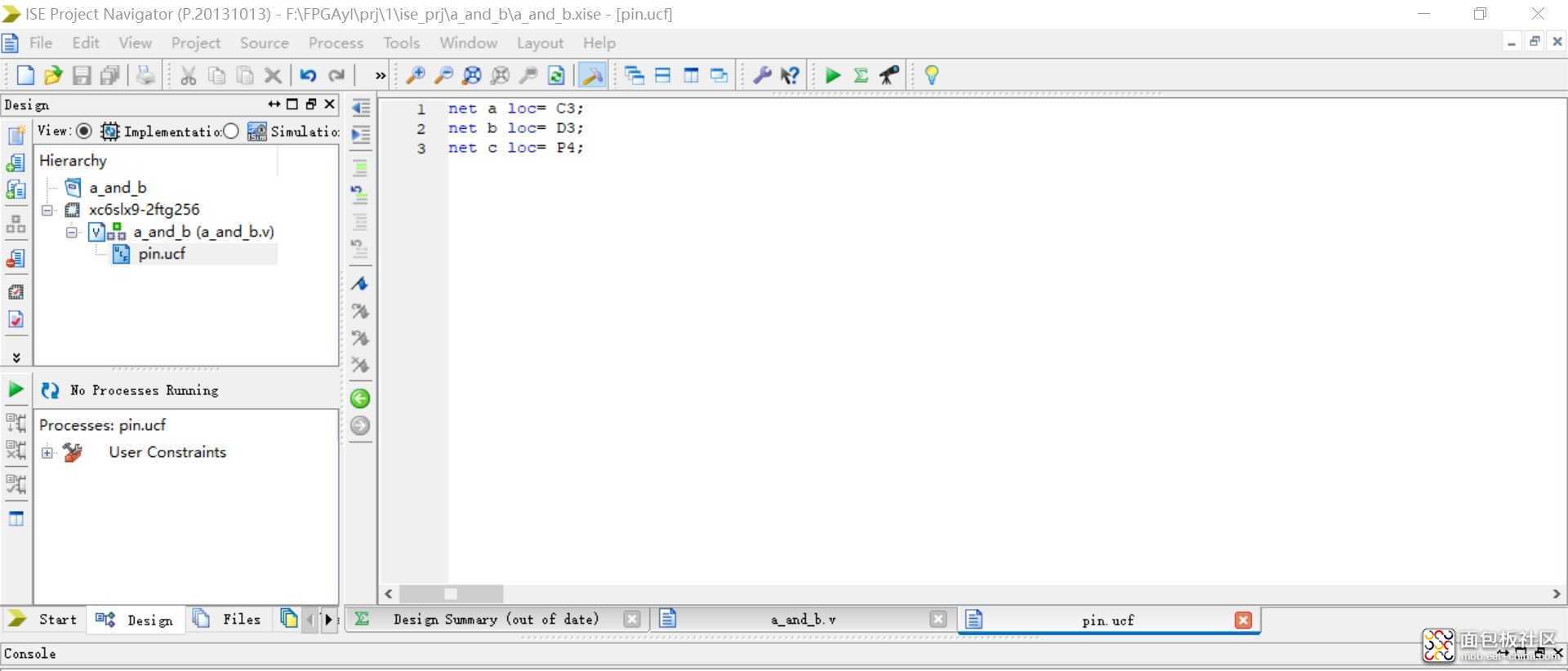This screenshot has width=1568, height=671.
Task: Tile windows horizontally via toolbar icon
Action: pos(663,75)
